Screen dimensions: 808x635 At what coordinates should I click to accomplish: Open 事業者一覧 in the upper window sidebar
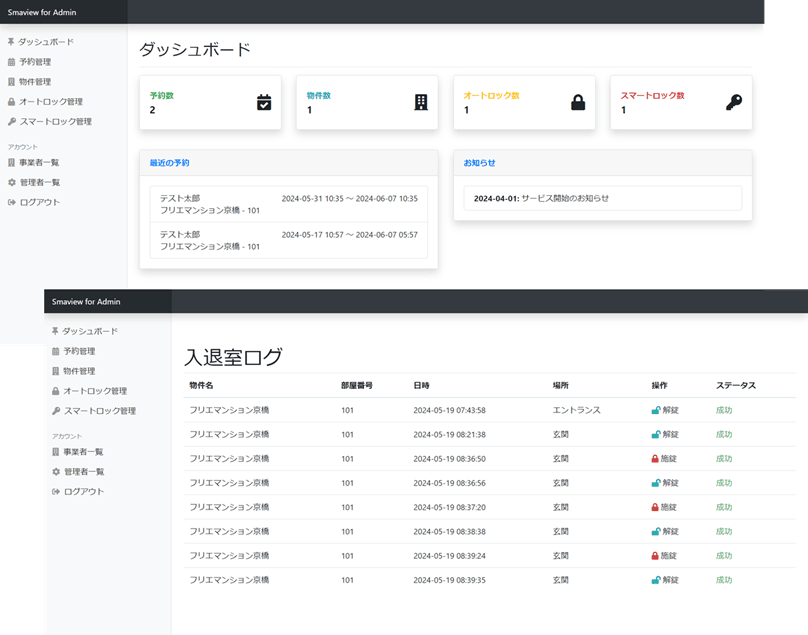pos(39,162)
